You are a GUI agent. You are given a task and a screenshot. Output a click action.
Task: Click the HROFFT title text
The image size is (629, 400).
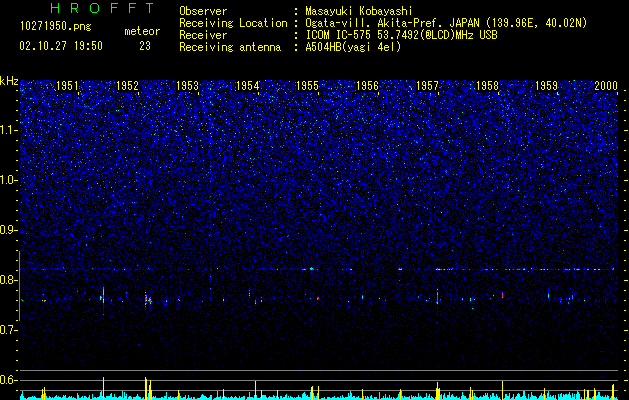[x=103, y=8]
